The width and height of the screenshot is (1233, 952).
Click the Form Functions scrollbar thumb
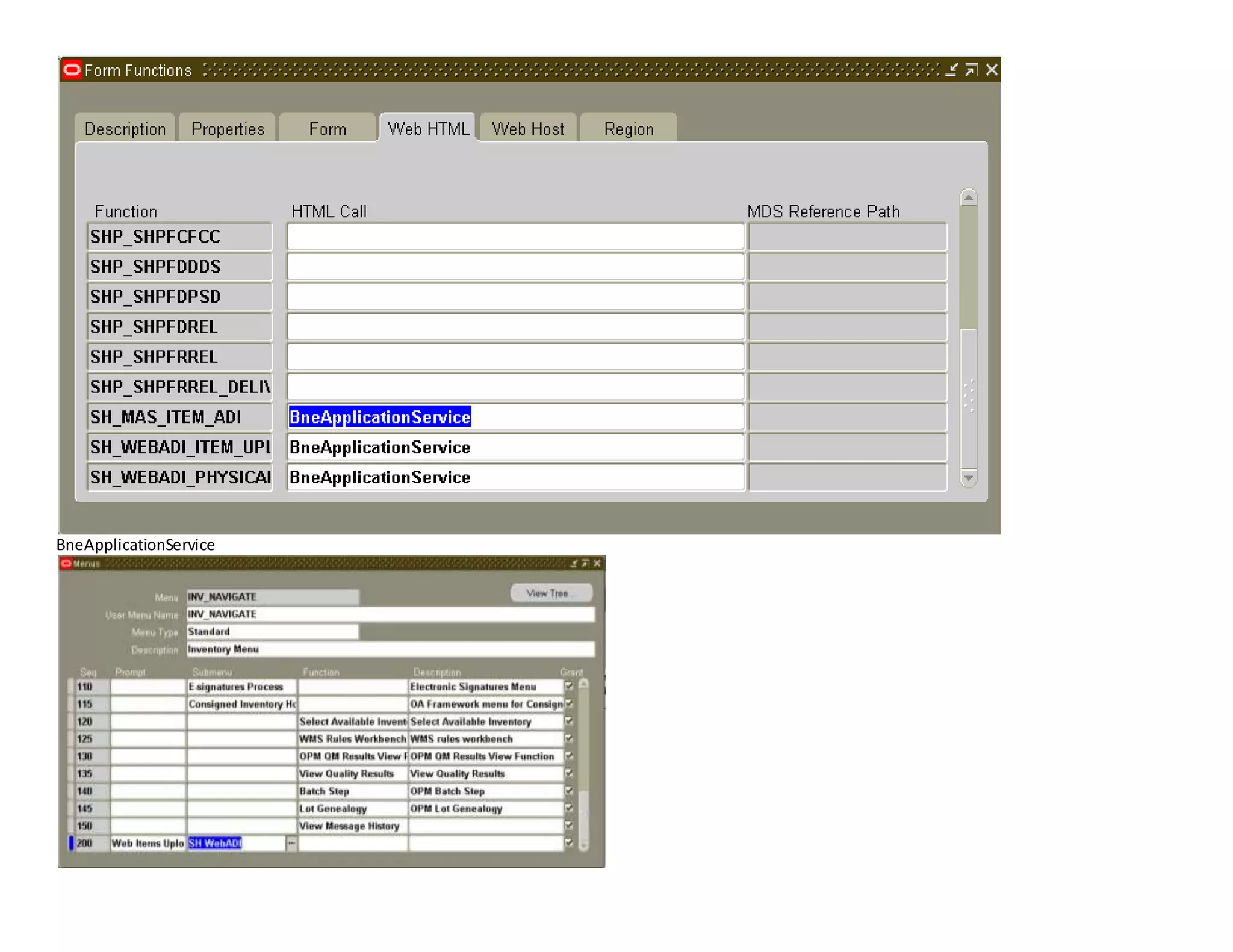pyautogui.click(x=969, y=398)
